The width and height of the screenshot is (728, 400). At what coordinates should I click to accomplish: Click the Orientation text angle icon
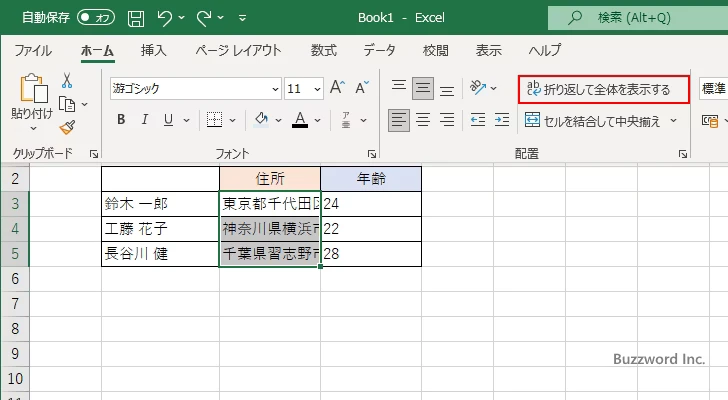click(x=478, y=87)
